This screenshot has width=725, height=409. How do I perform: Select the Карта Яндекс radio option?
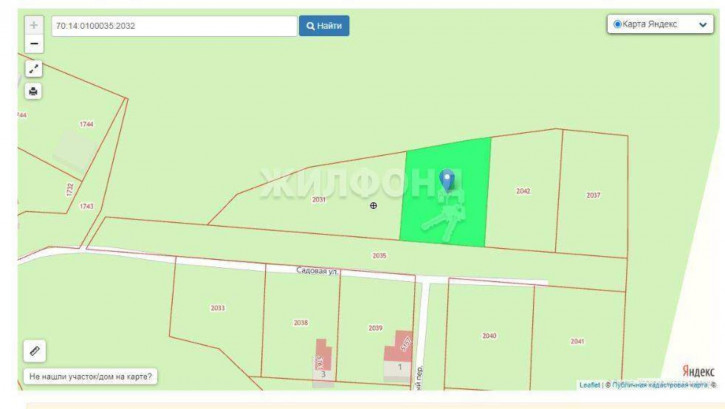click(617, 24)
